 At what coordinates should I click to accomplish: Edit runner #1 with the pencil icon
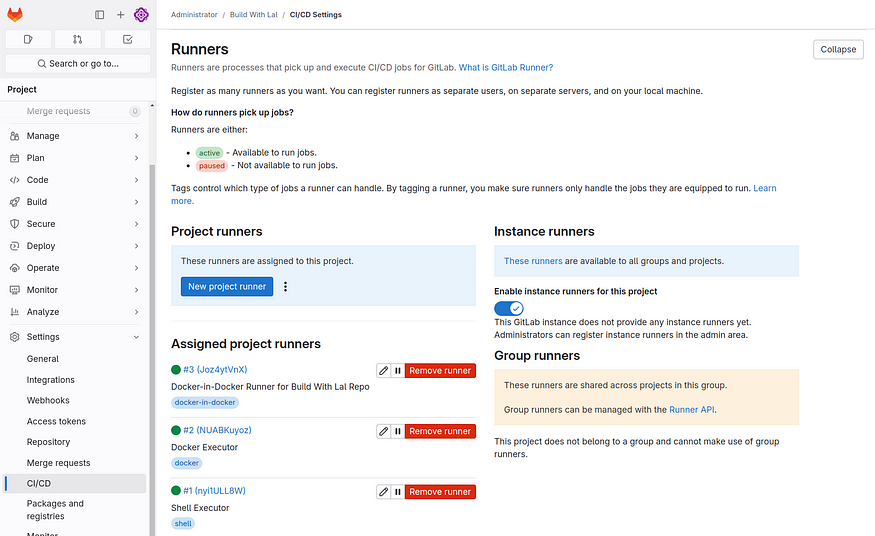pos(383,492)
